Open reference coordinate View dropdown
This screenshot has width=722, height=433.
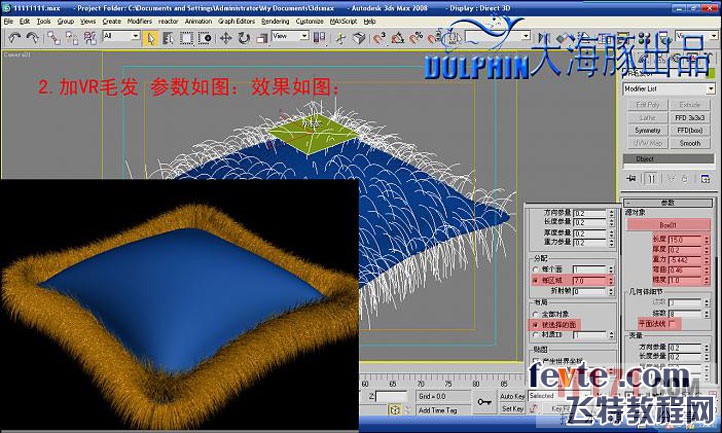coord(290,36)
